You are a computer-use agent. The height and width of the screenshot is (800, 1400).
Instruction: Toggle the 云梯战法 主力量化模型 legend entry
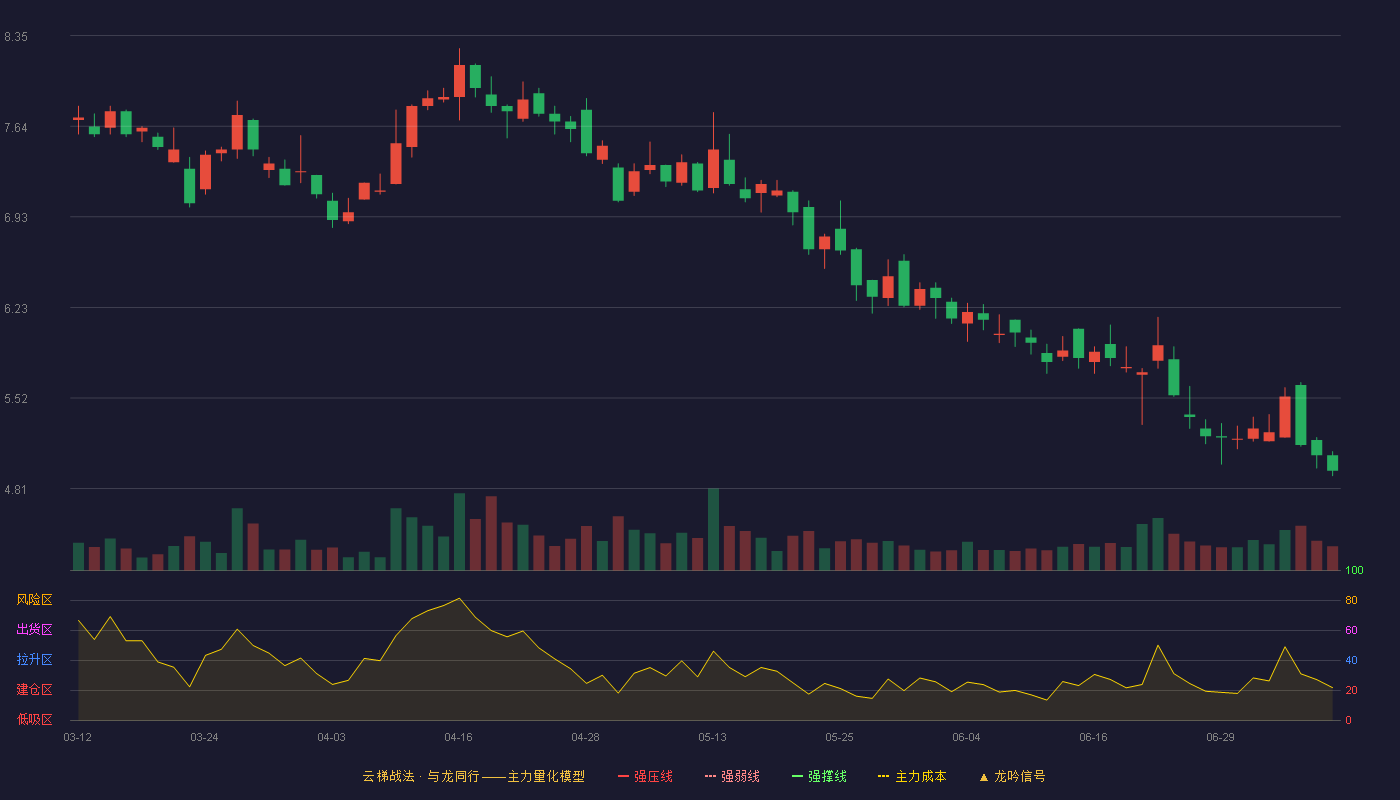coord(473,776)
